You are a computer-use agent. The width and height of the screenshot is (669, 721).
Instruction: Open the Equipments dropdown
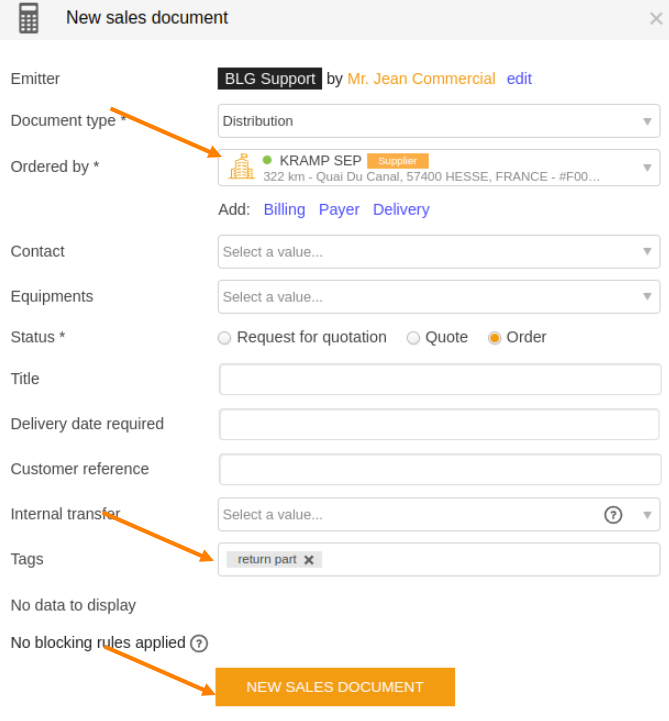click(x=439, y=297)
